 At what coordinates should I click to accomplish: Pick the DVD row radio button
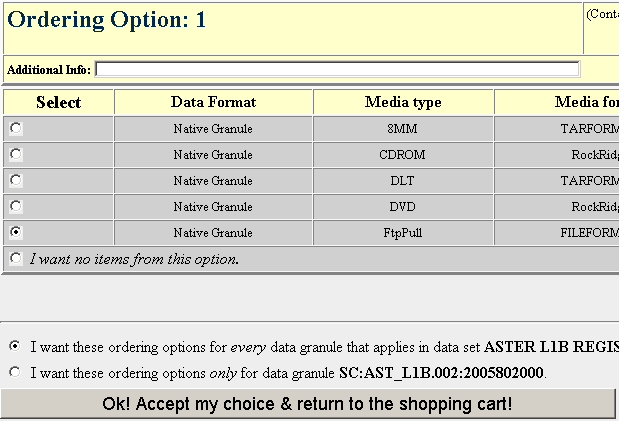[x=16, y=207]
